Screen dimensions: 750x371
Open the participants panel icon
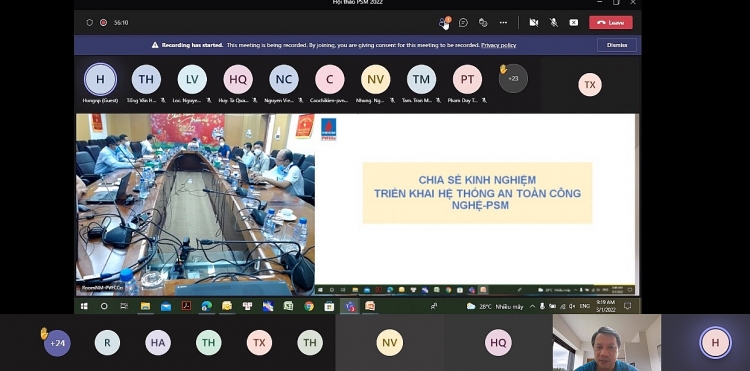point(444,22)
